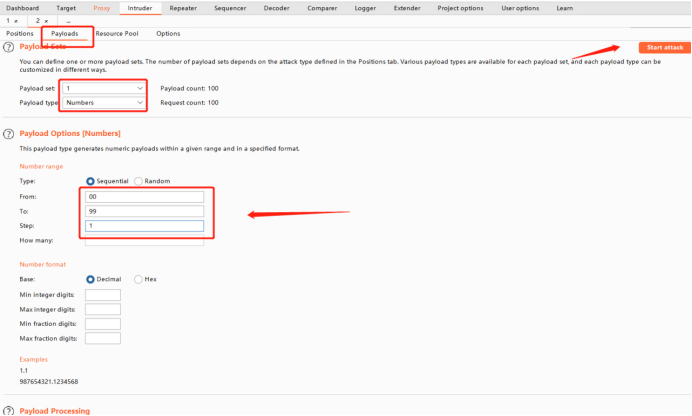Screen dimensions: 692x416
Task: Go to the Repeater tab
Action: (x=183, y=8)
